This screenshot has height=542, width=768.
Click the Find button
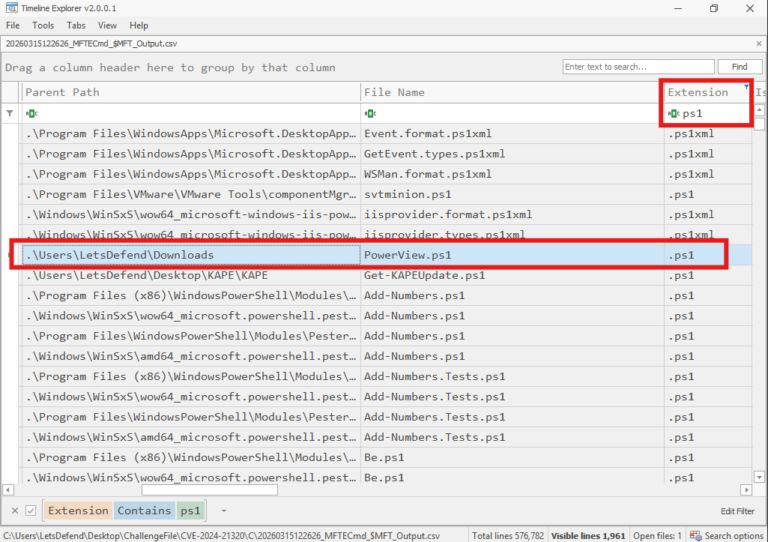[x=740, y=67]
